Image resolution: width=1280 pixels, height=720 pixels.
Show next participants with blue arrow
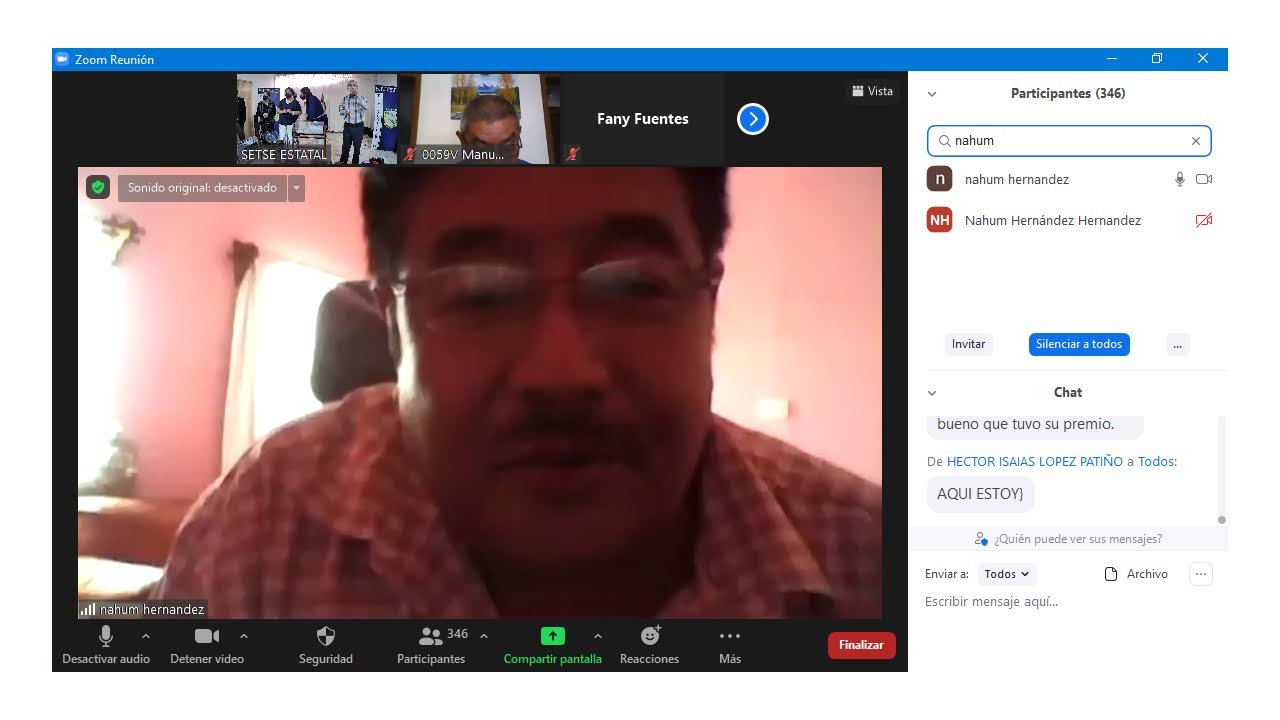click(753, 119)
